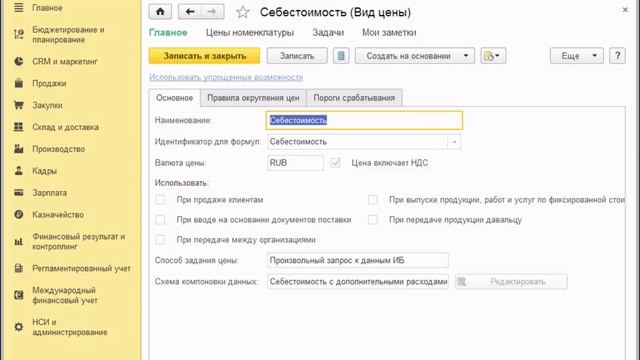
Task: Enable При выпуске продукции checkbox
Action: (373, 200)
